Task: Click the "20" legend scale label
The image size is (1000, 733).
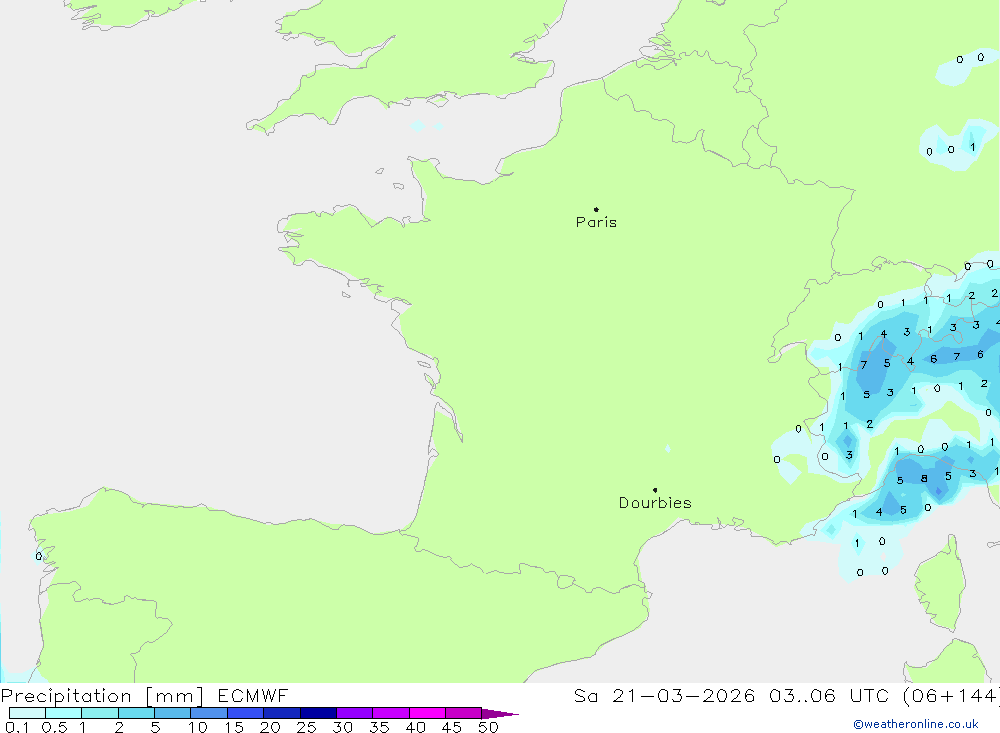Action: pos(270,727)
